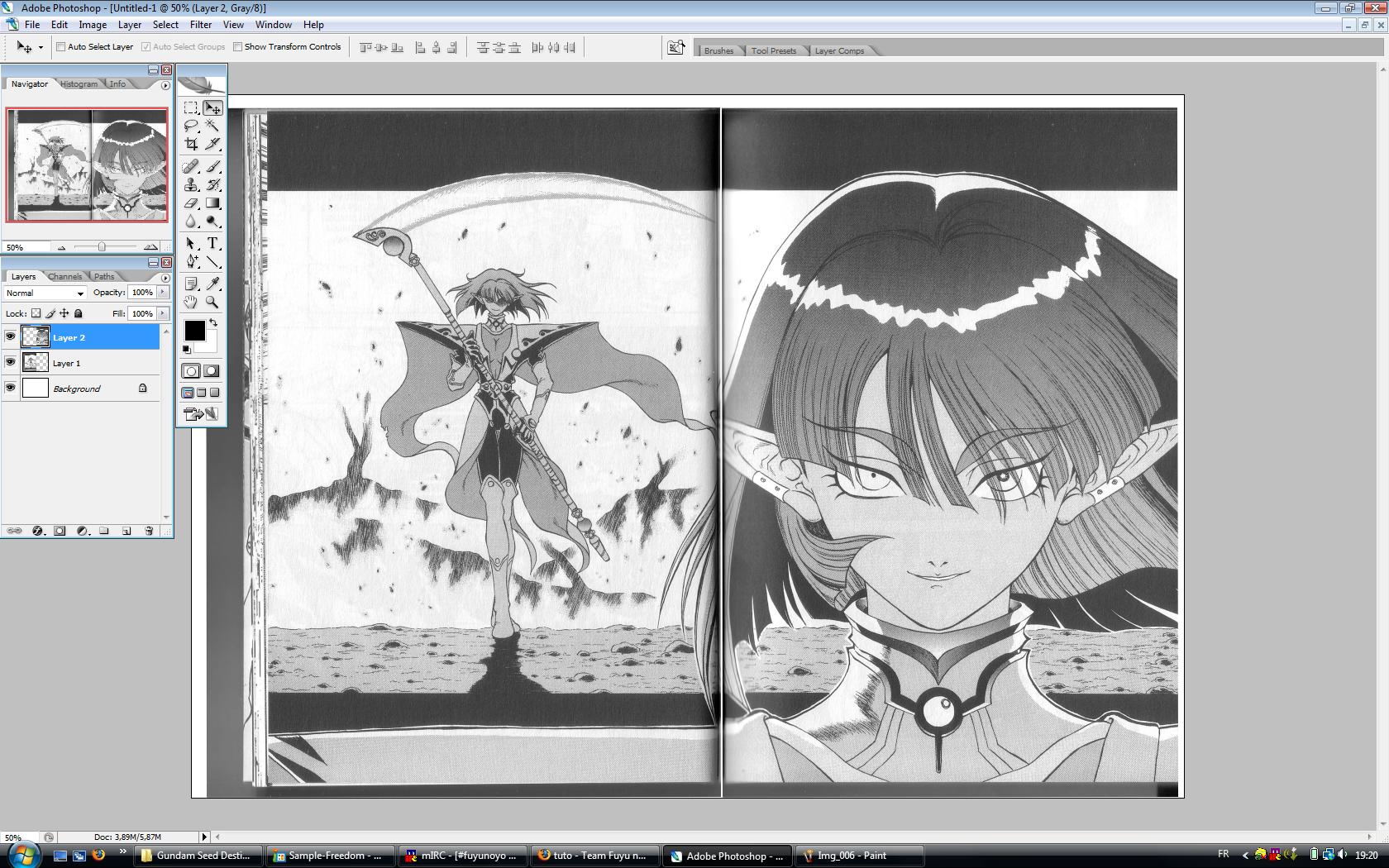Open the Filter menu
Image resolution: width=1389 pixels, height=868 pixels.
point(201,25)
